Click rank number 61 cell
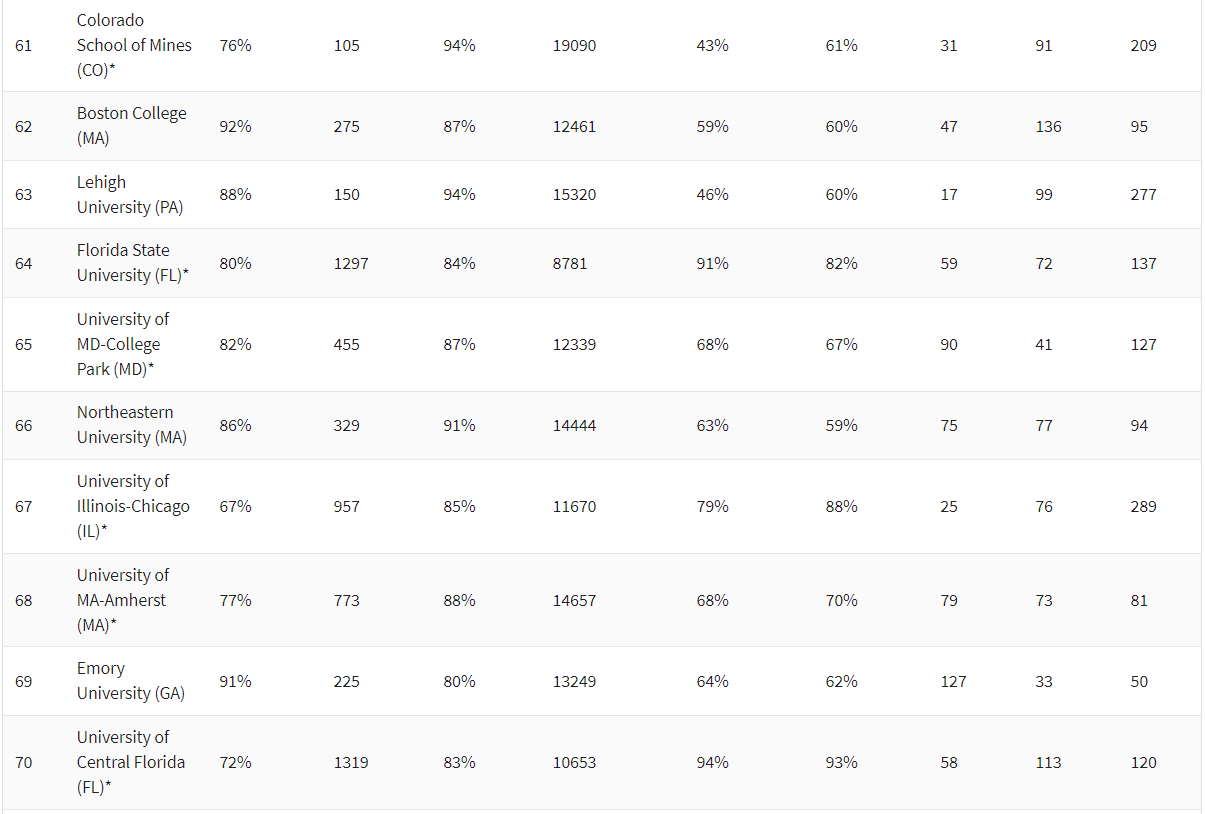The image size is (1205, 814). (24, 46)
